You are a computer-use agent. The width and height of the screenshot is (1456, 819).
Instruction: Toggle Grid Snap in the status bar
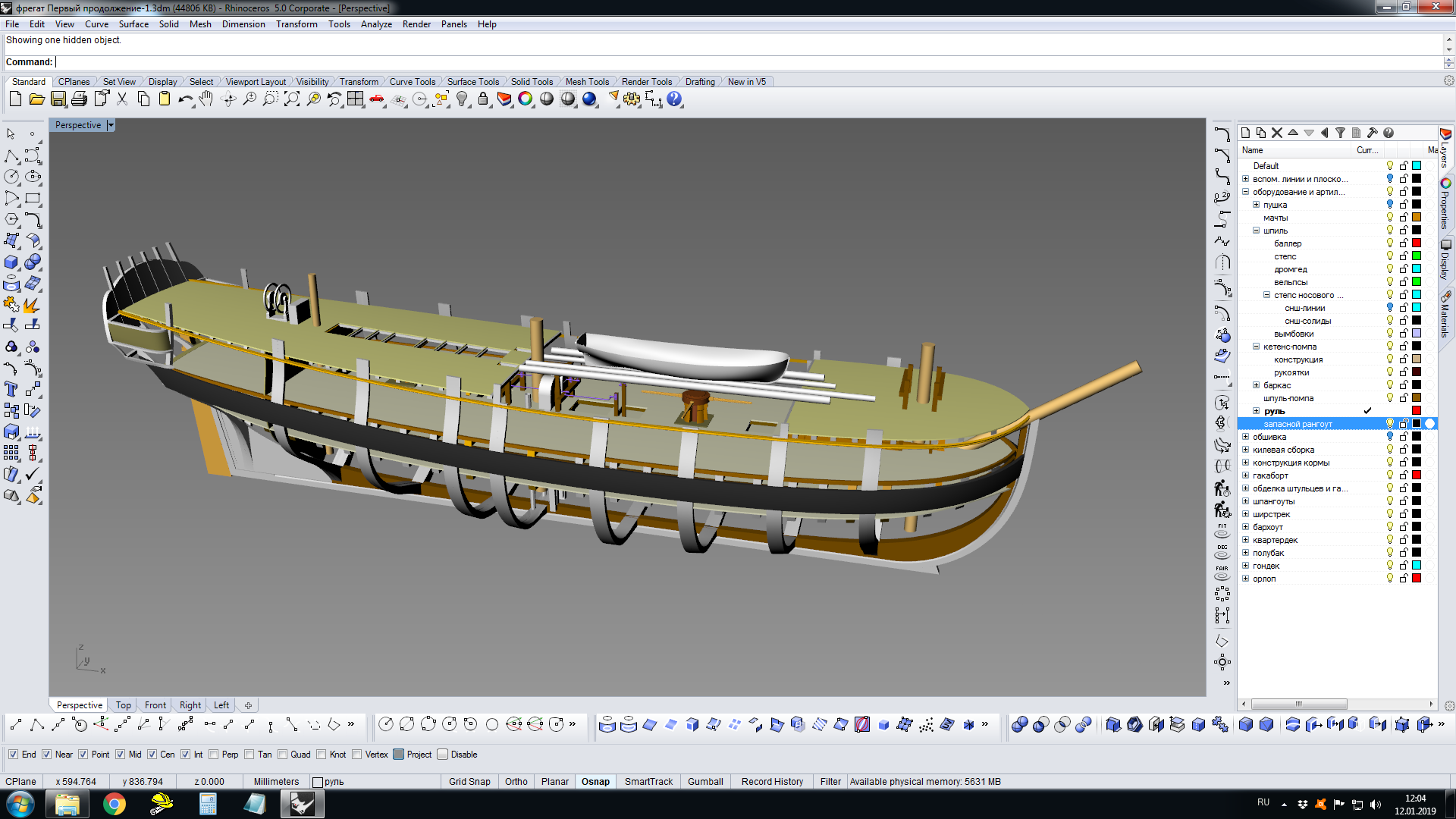(469, 782)
